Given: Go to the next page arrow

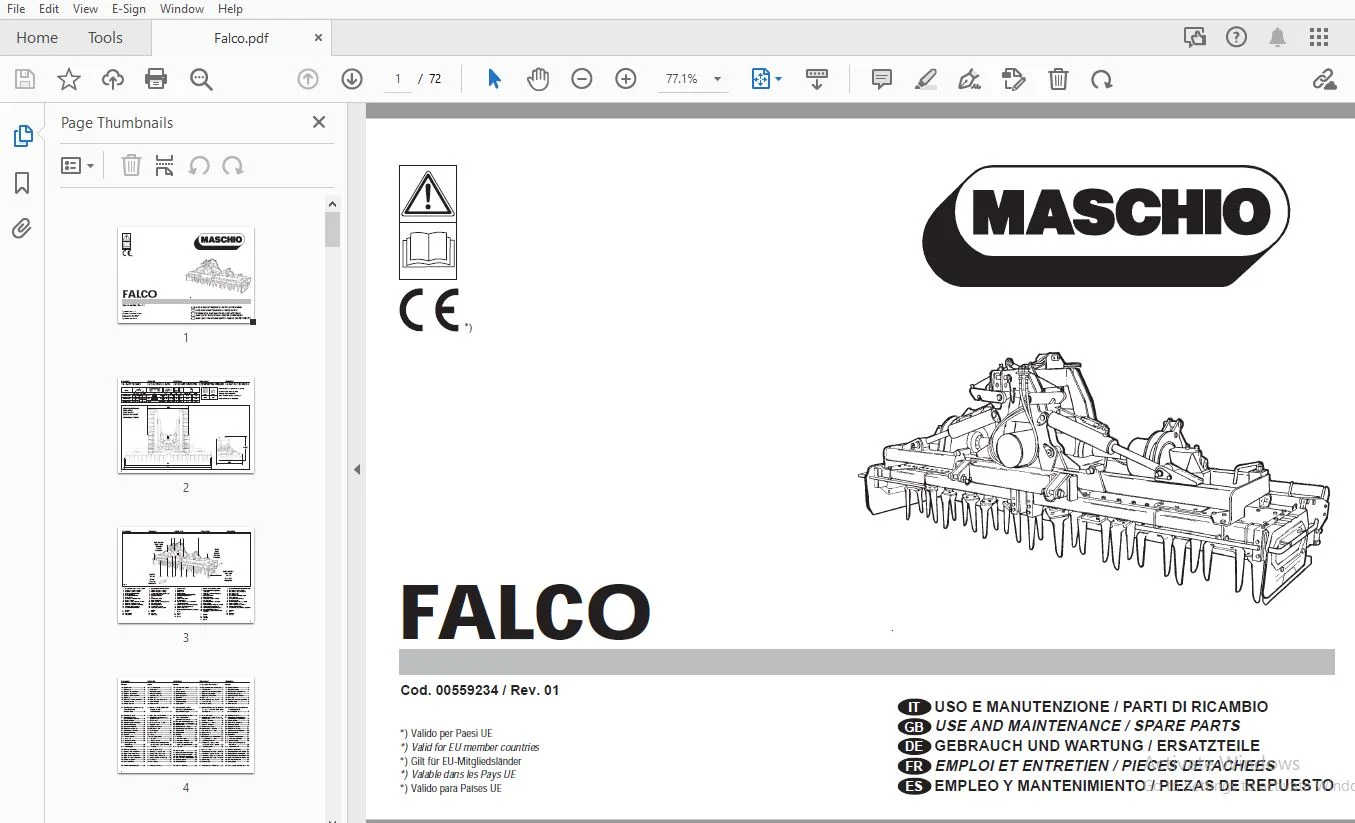Looking at the screenshot, I should pos(352,79).
